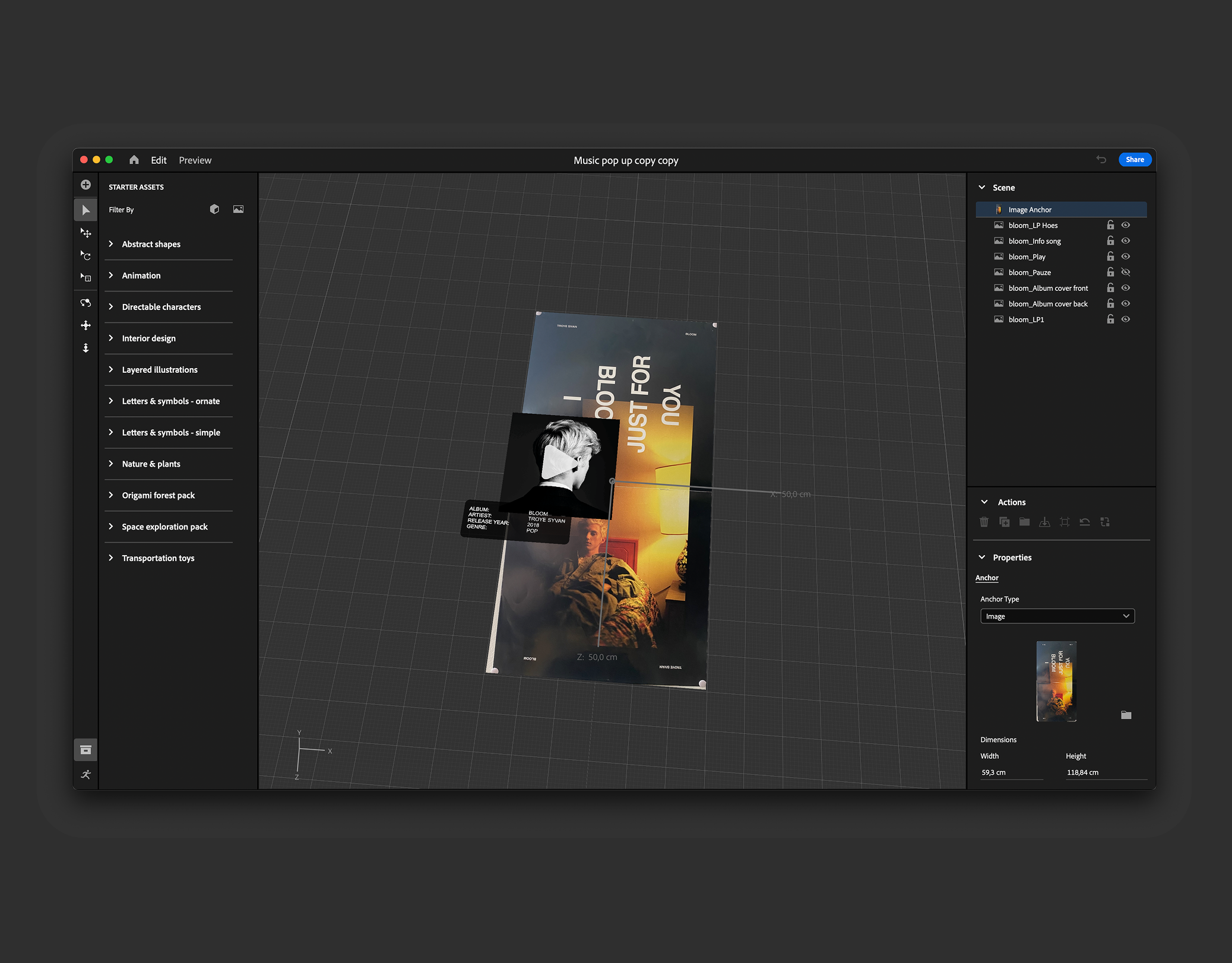The image size is (1232, 963).
Task: Click the delete trash icon in Actions
Action: [984, 522]
